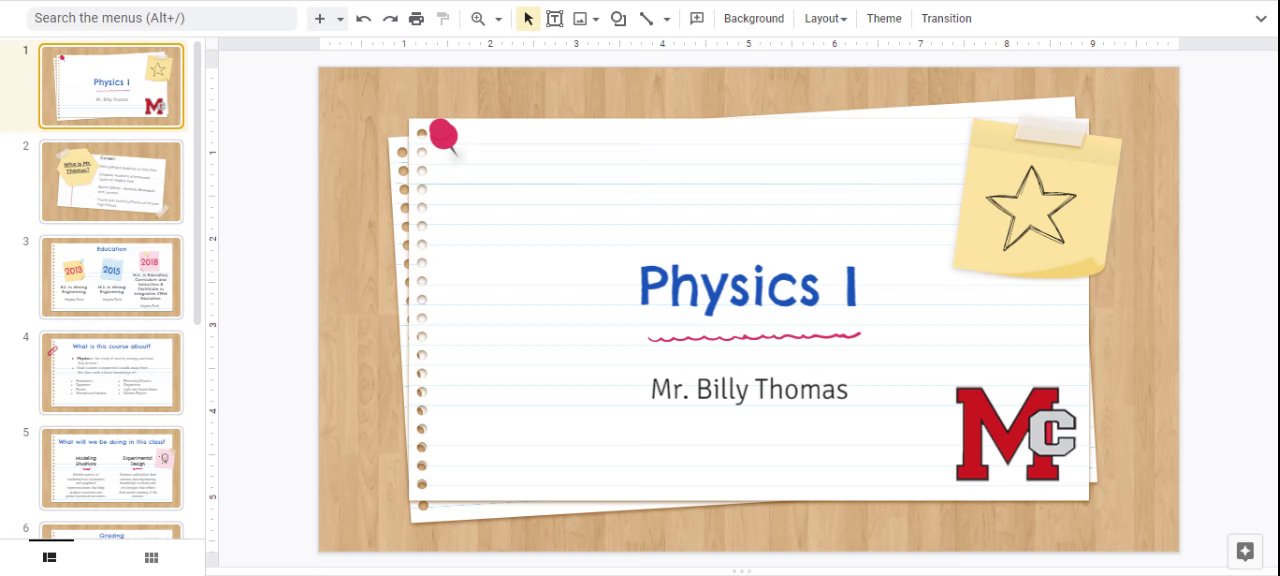
Task: Switch to grid view
Action: [x=151, y=558]
